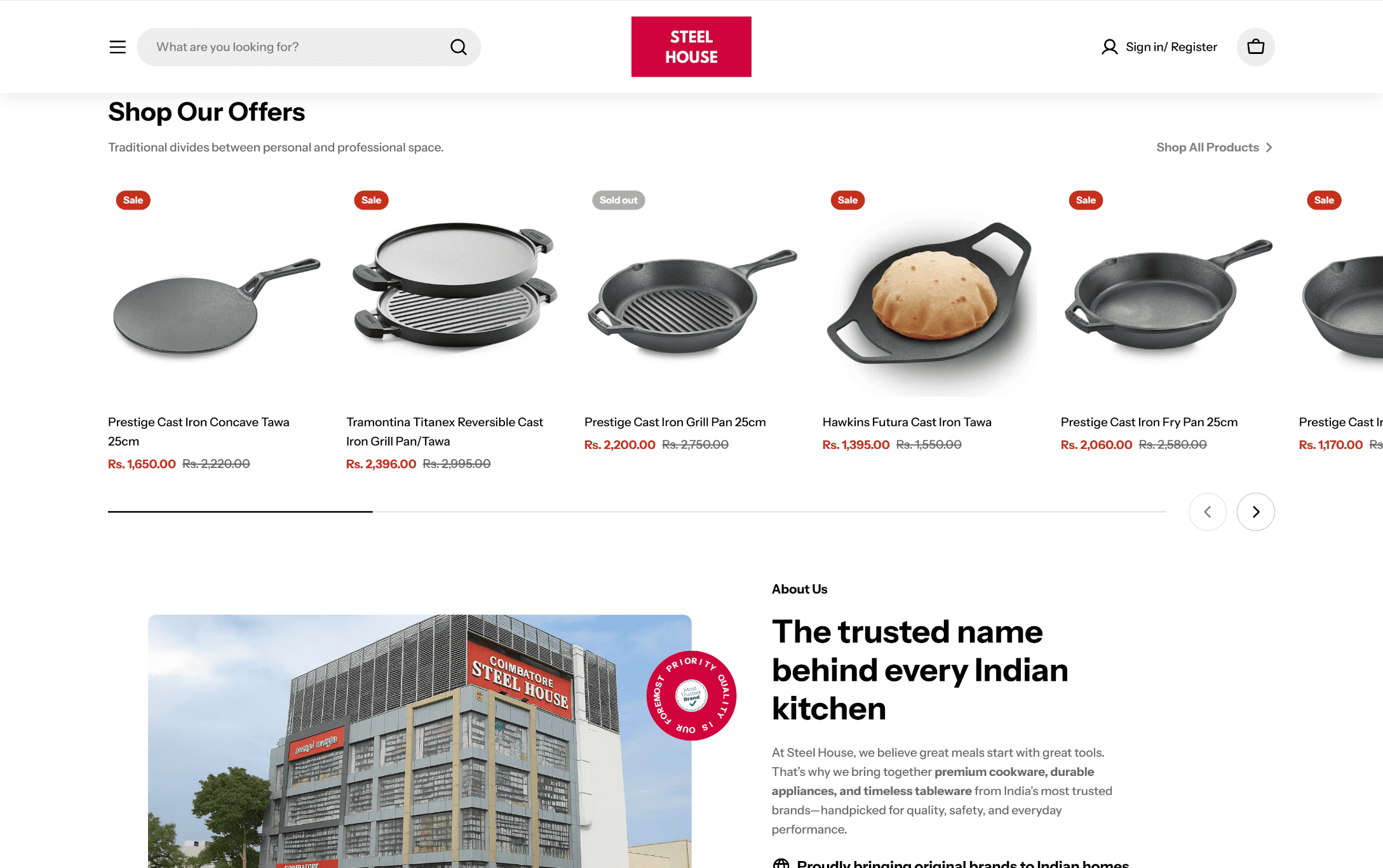Click the carousel progress bar
This screenshot has width=1383, height=868.
[637, 511]
